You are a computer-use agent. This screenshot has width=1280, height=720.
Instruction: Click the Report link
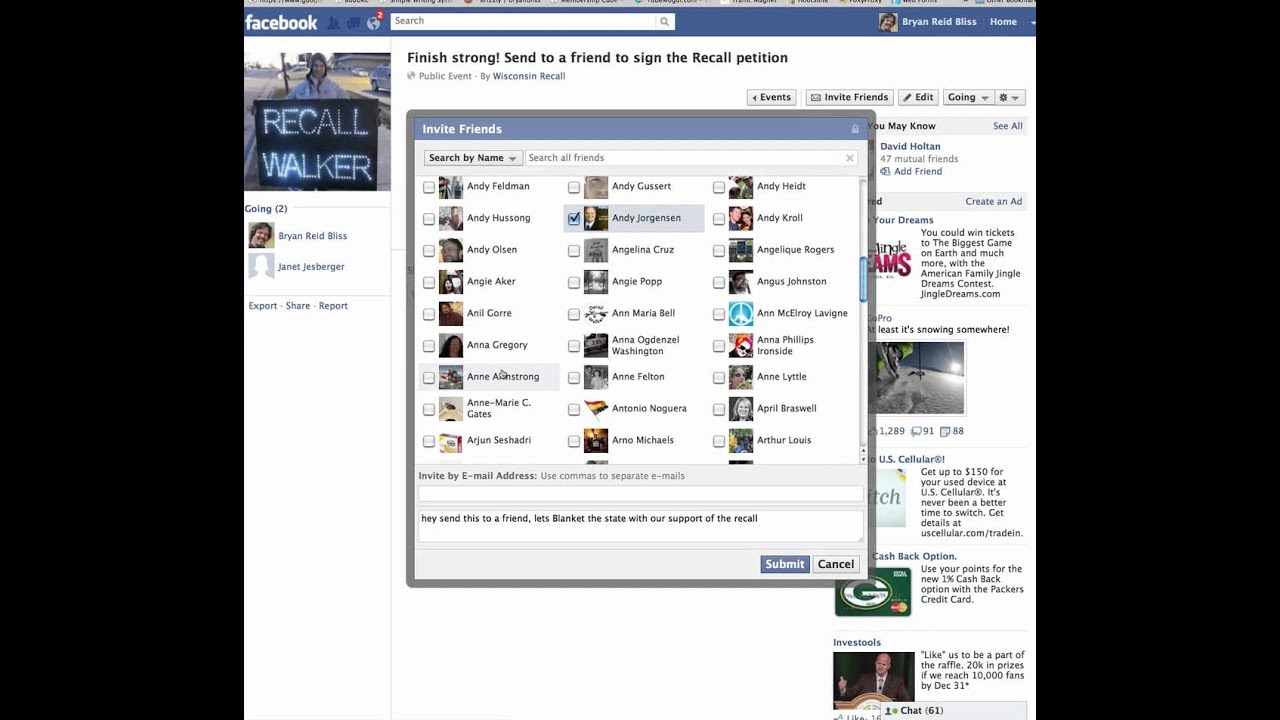(x=333, y=306)
